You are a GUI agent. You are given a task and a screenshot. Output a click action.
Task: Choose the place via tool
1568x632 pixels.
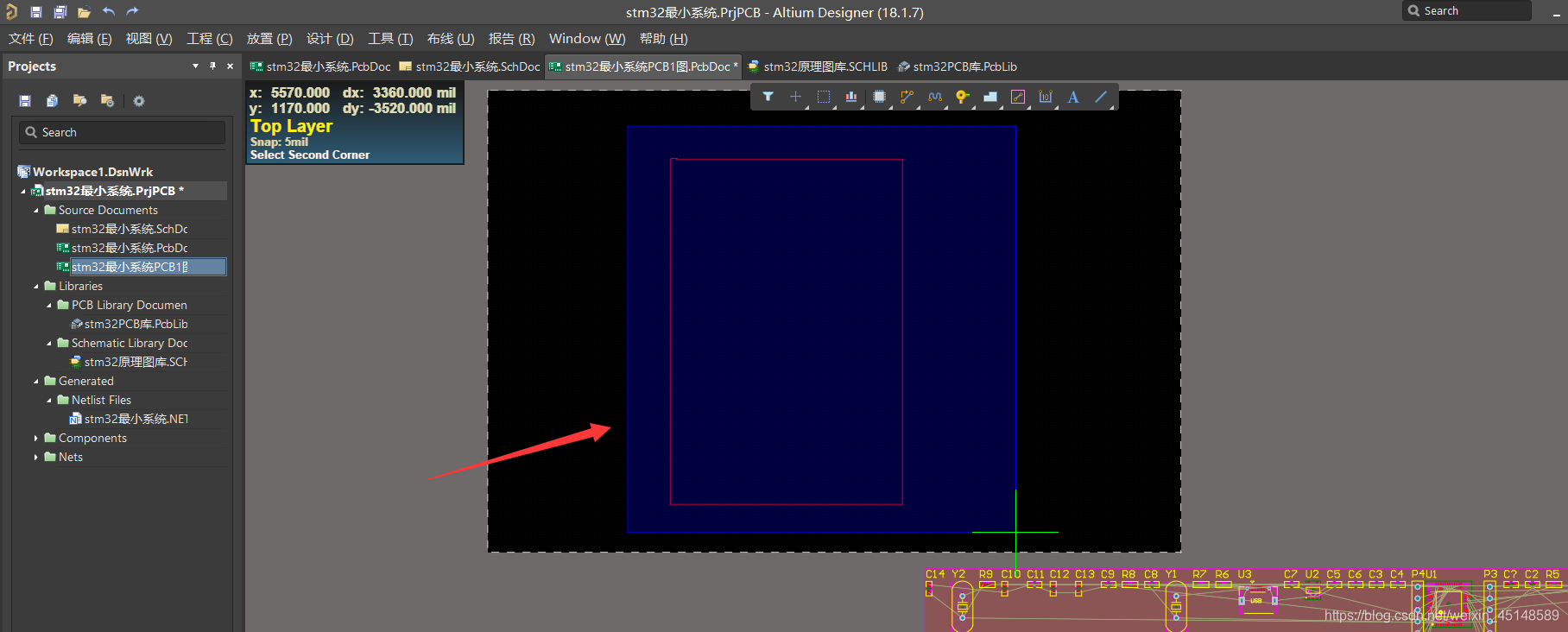(x=962, y=97)
